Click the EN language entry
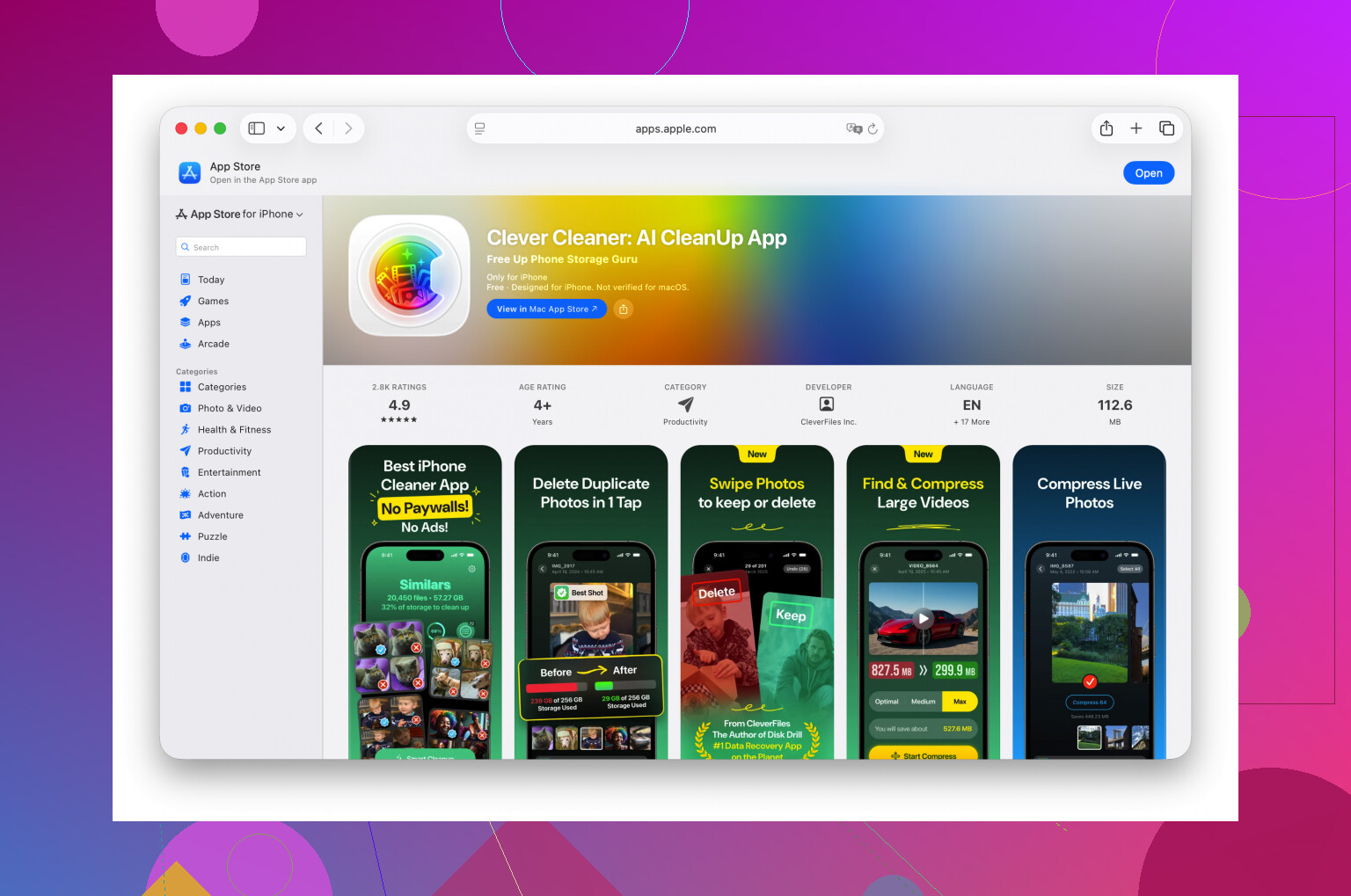1351x896 pixels. click(x=972, y=405)
